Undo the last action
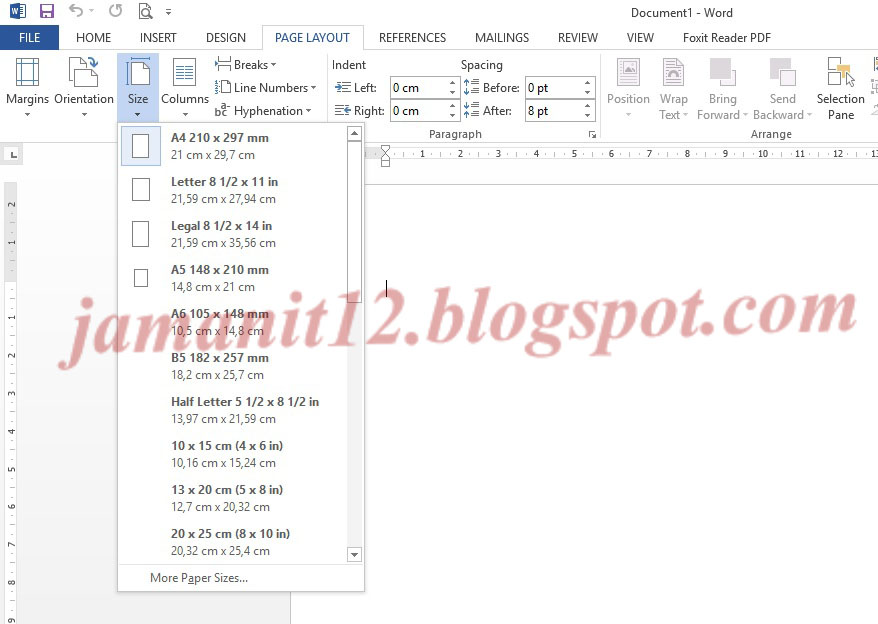The image size is (878, 624). tap(76, 11)
